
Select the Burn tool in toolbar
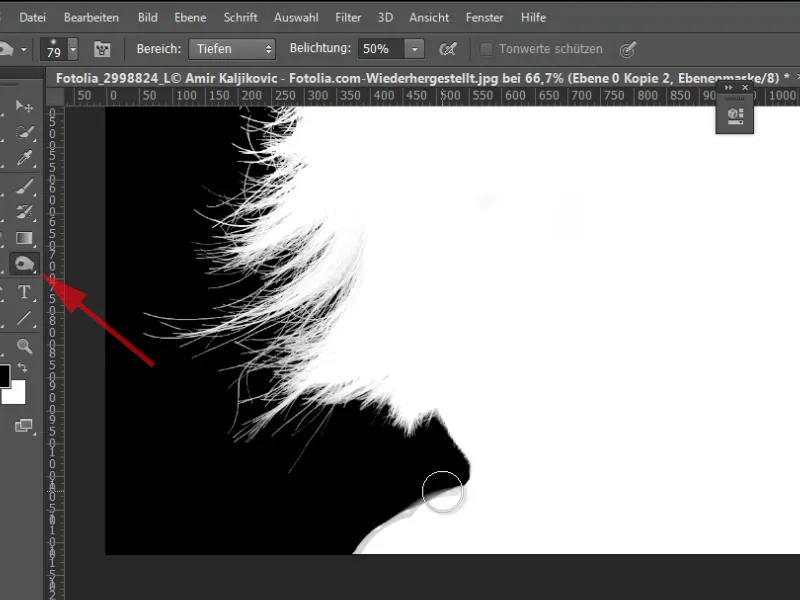25,264
